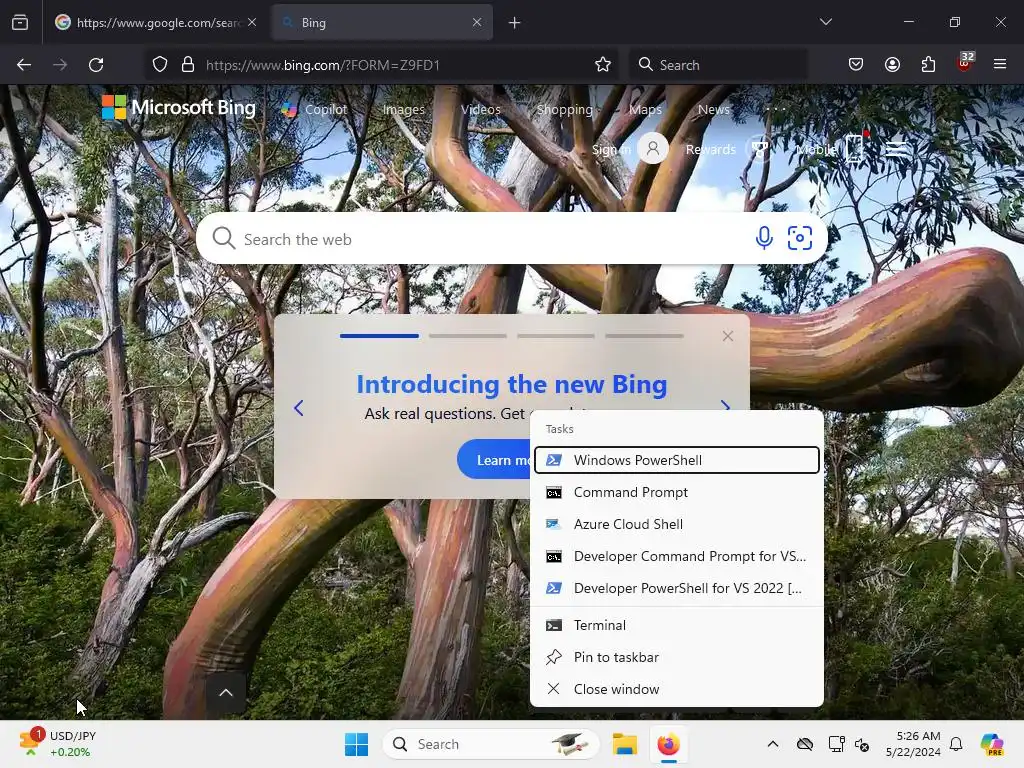This screenshot has width=1024, height=768.
Task: Click the taskbar Search box
Action: click(490, 744)
